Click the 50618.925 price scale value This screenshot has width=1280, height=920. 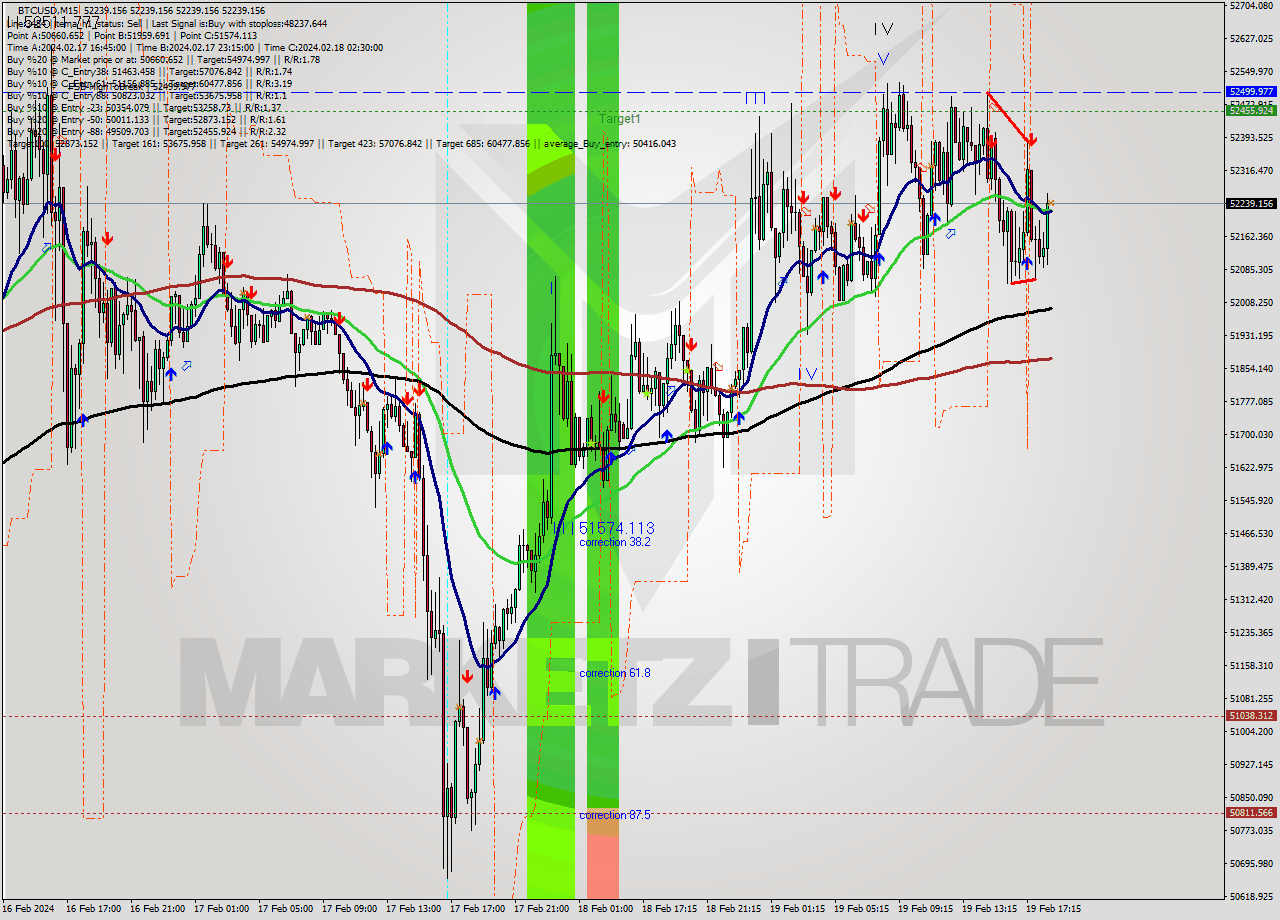(1251, 896)
